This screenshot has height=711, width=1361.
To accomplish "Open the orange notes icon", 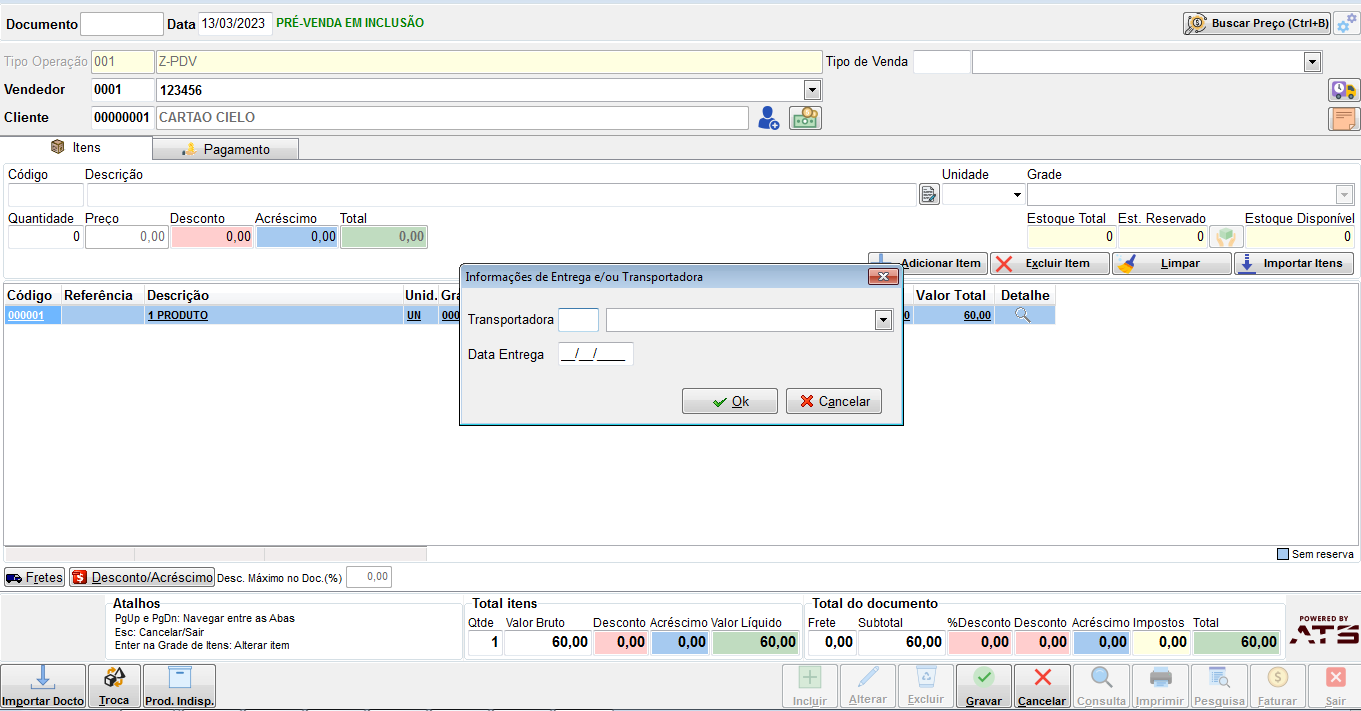I will click(1343, 119).
